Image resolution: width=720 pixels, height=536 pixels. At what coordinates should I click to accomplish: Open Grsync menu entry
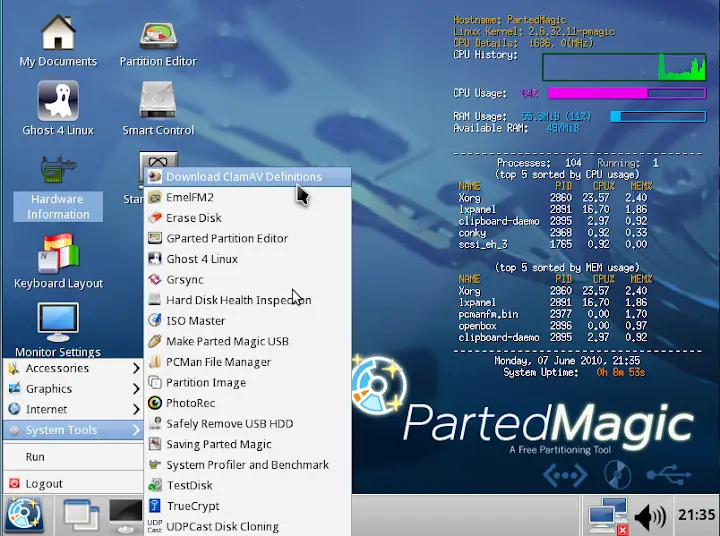tap(248, 279)
